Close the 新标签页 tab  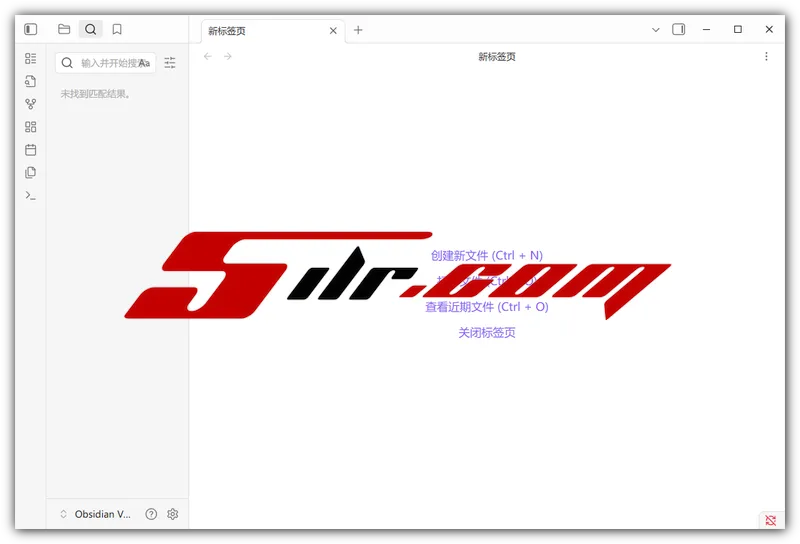(x=333, y=31)
